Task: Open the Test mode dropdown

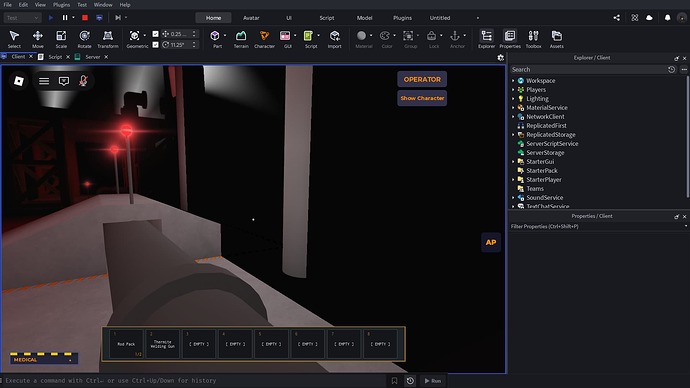Action: click(22, 18)
